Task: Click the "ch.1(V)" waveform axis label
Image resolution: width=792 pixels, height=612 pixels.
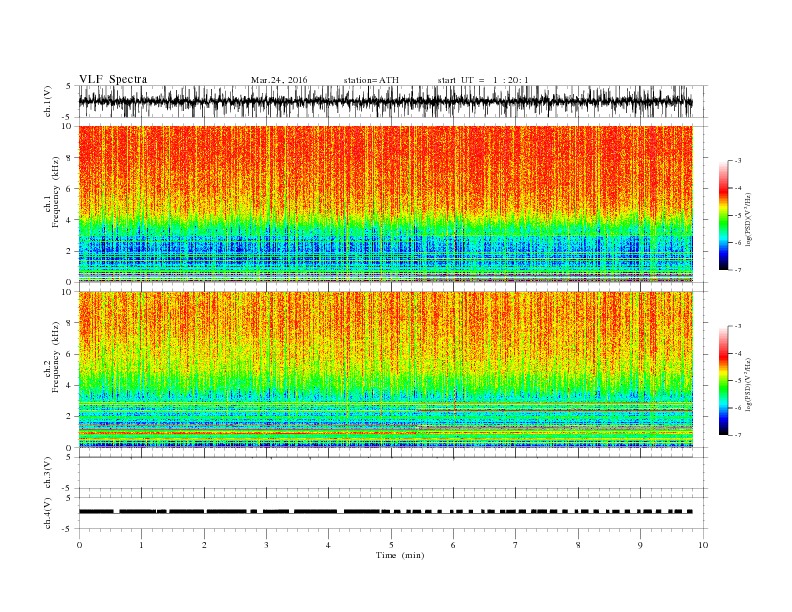Action: click(x=48, y=101)
